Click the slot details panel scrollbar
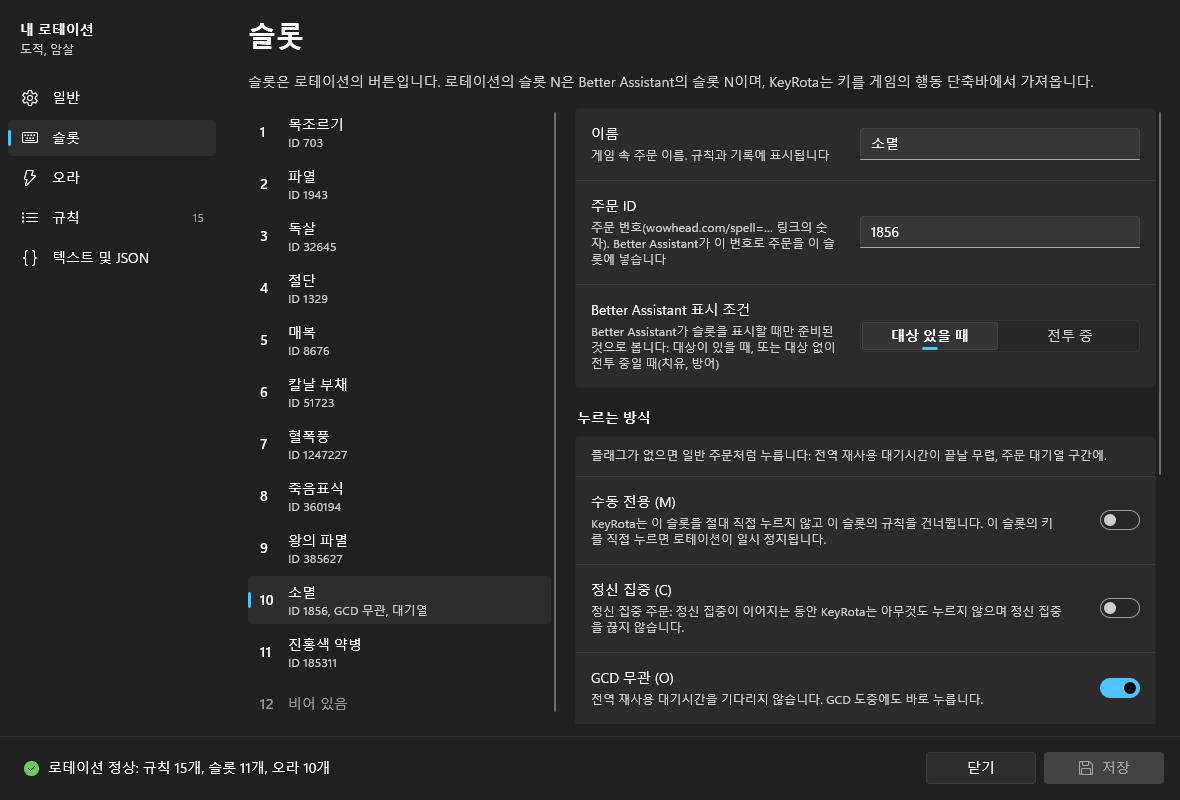This screenshot has width=1180, height=800. (1160, 294)
